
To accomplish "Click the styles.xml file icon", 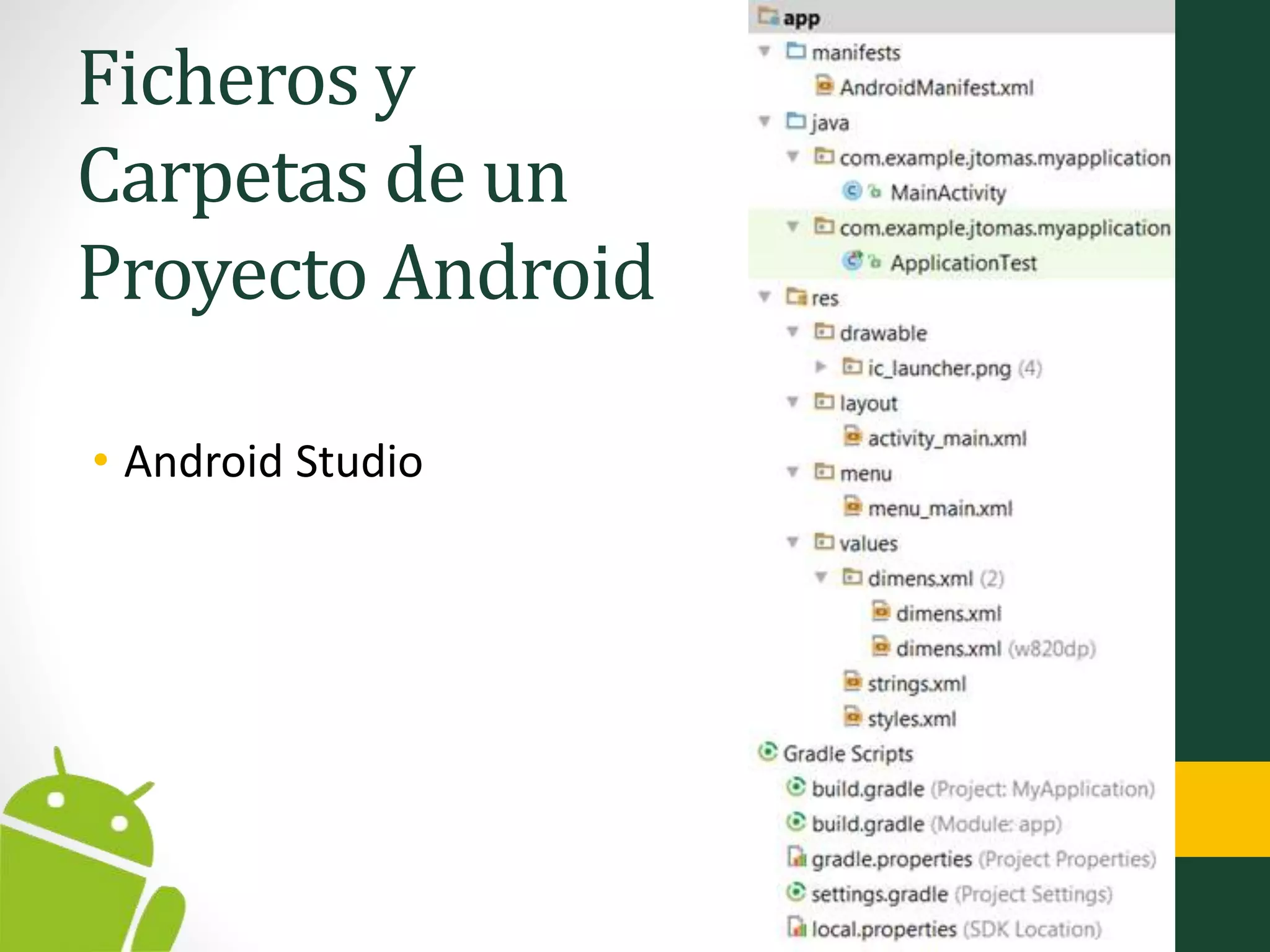I will click(853, 717).
